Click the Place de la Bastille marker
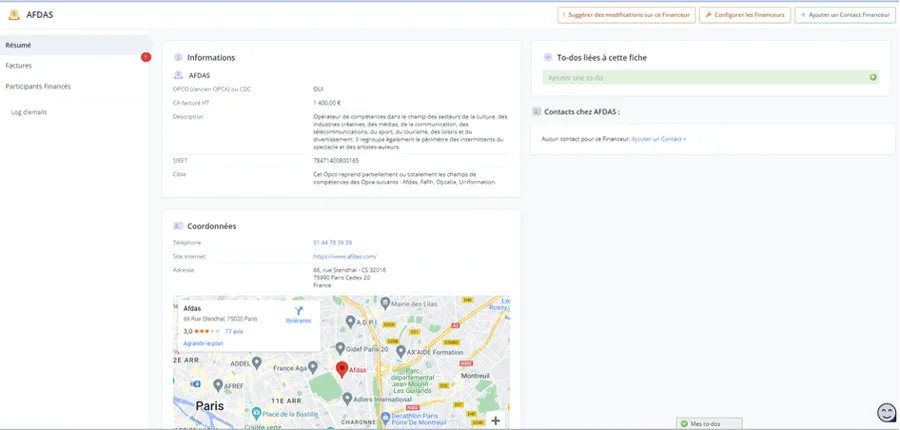The height and width of the screenshot is (430, 900). pyautogui.click(x=255, y=413)
